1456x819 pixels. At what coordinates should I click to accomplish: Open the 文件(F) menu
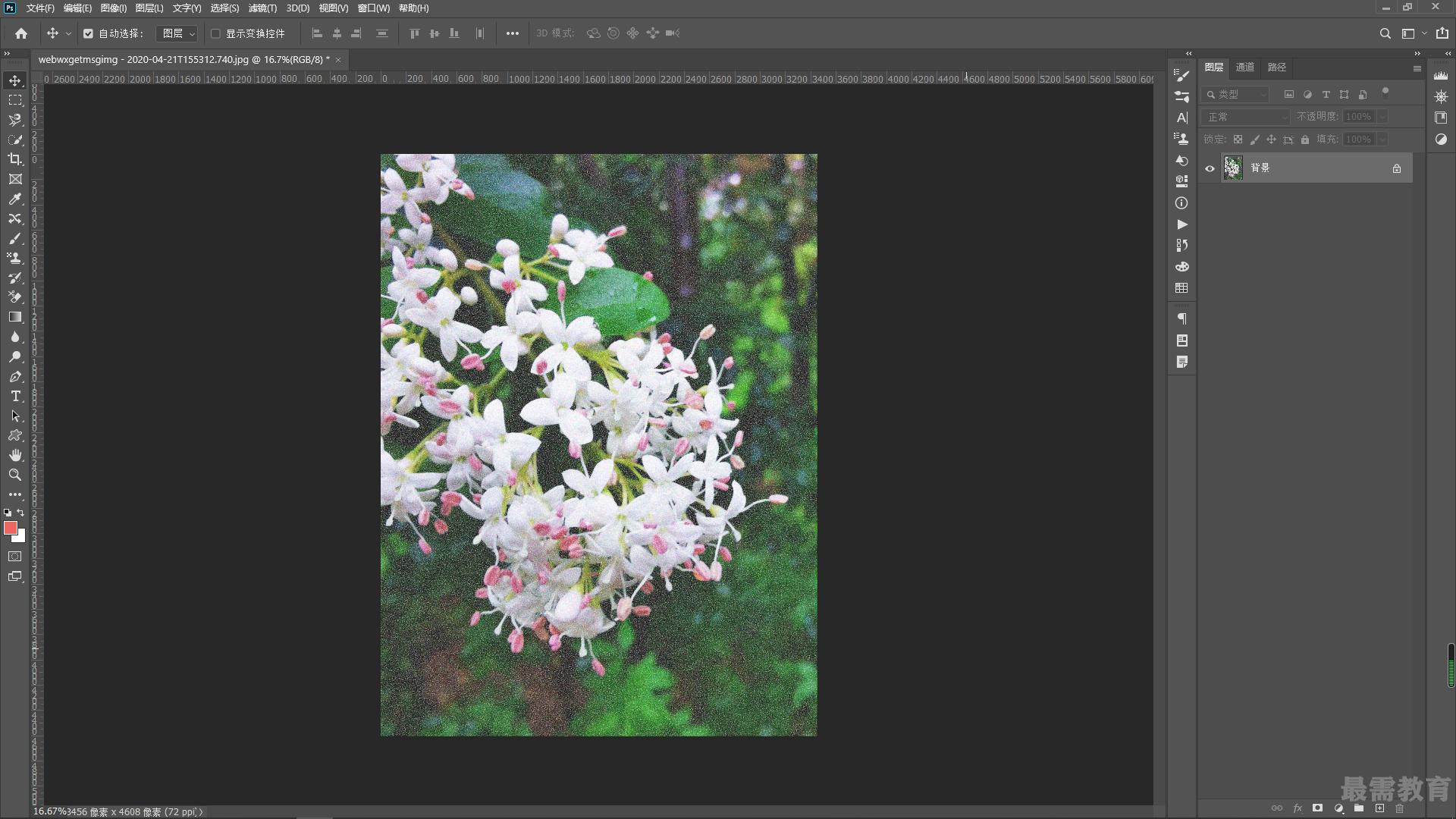(40, 8)
